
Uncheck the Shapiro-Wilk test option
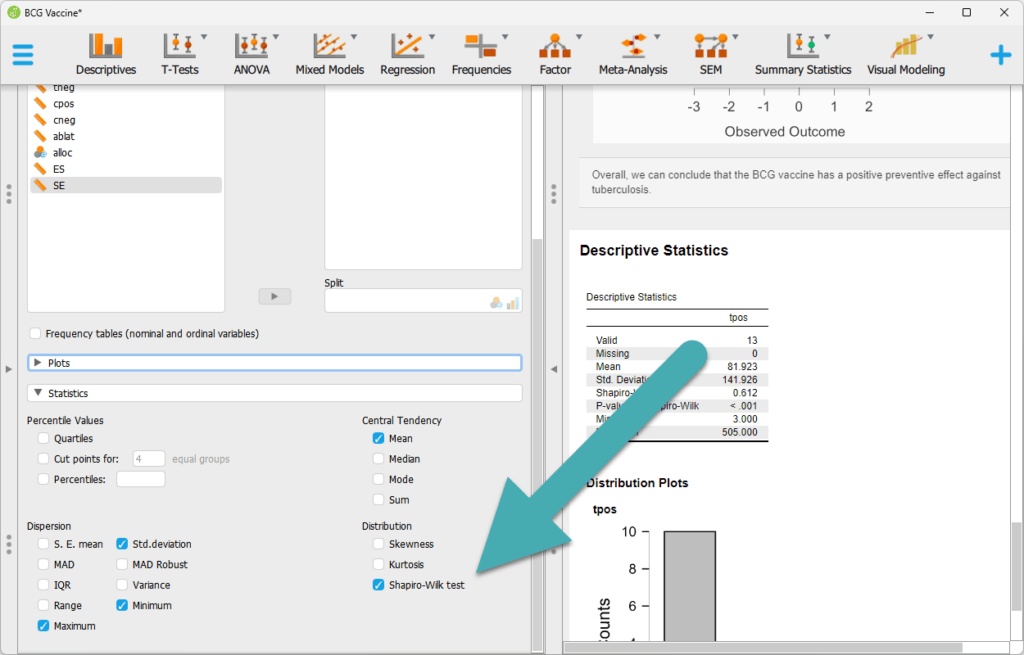point(378,585)
